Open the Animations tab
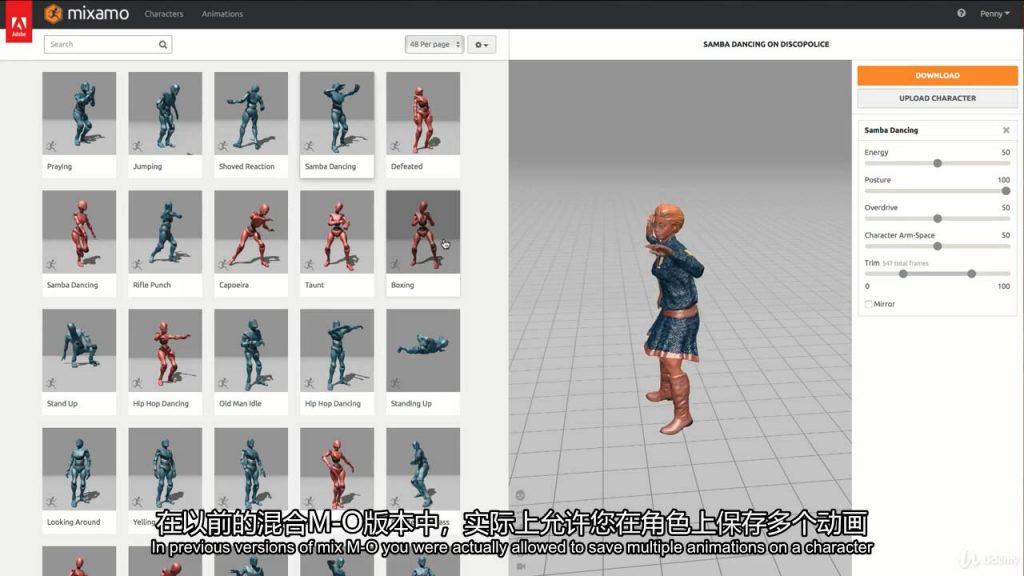 (222, 14)
